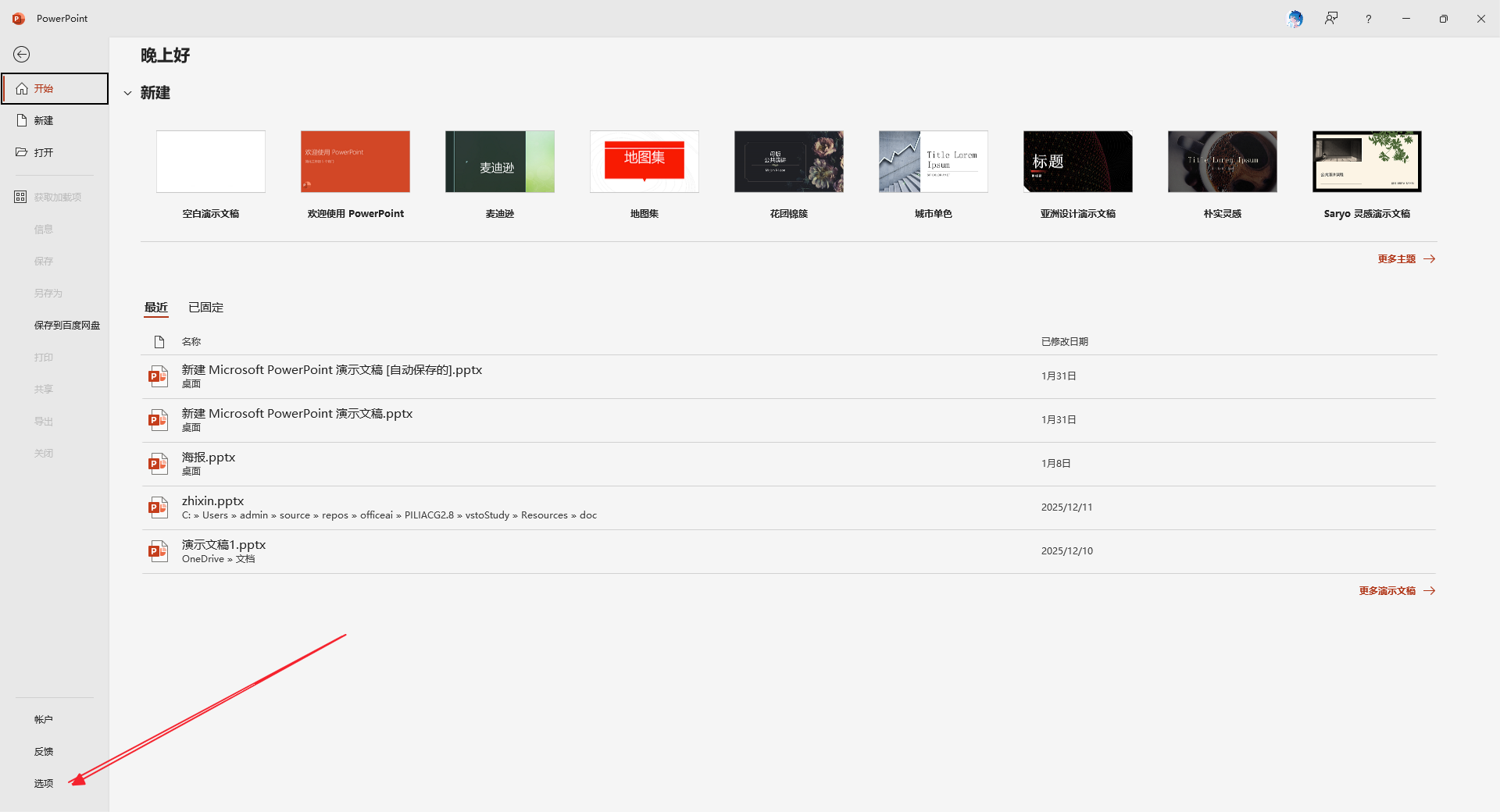Open 反馈 in the sidebar

(55, 751)
